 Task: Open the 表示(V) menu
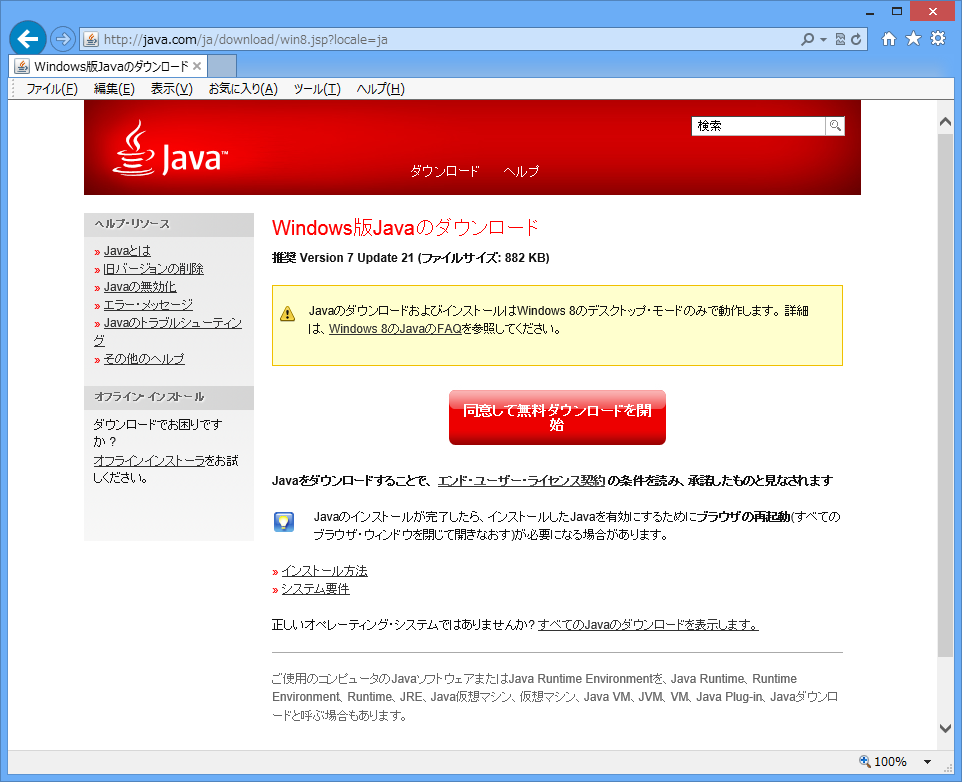point(172,89)
